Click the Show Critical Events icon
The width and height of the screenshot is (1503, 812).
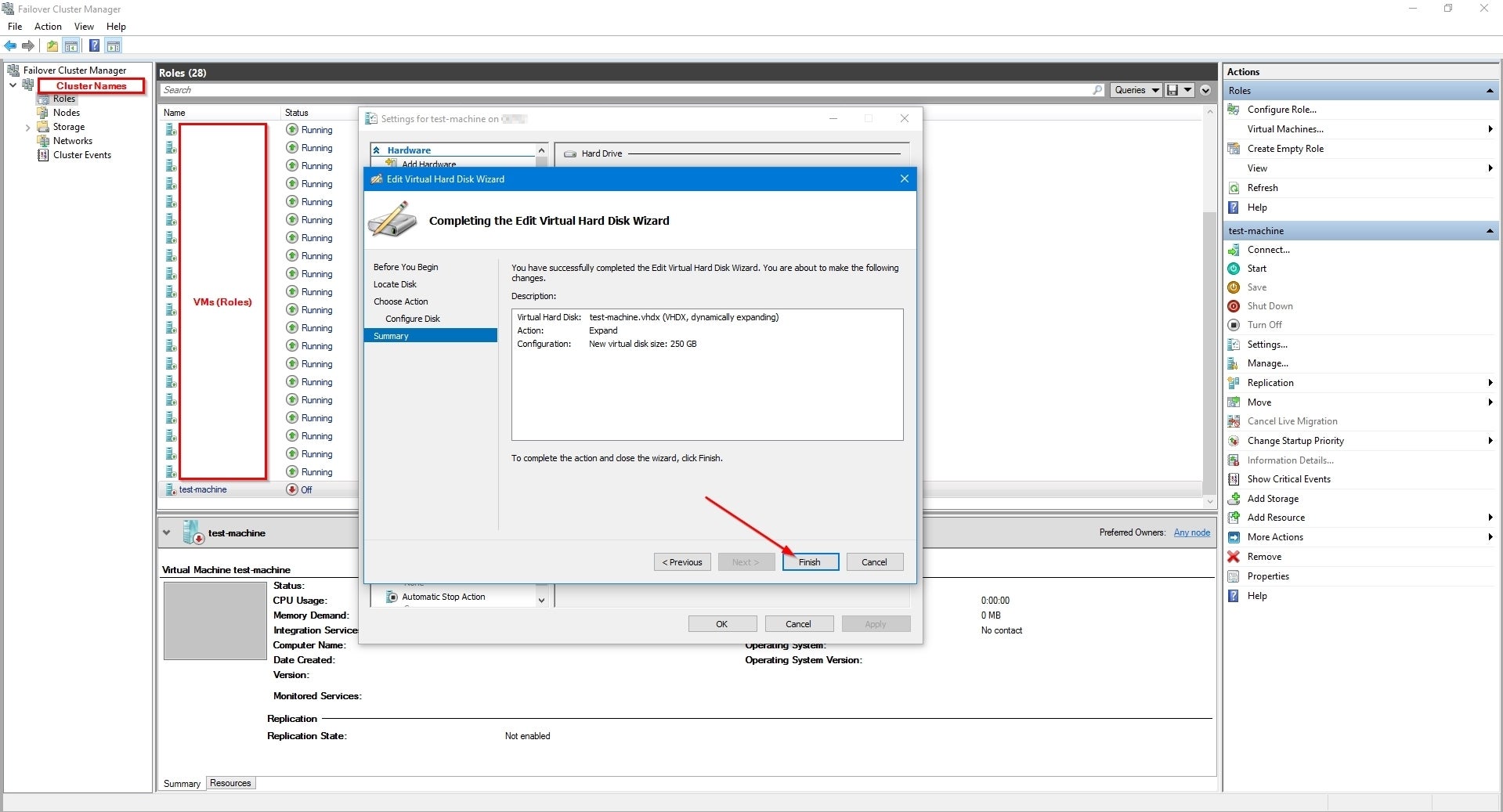[1234, 479]
